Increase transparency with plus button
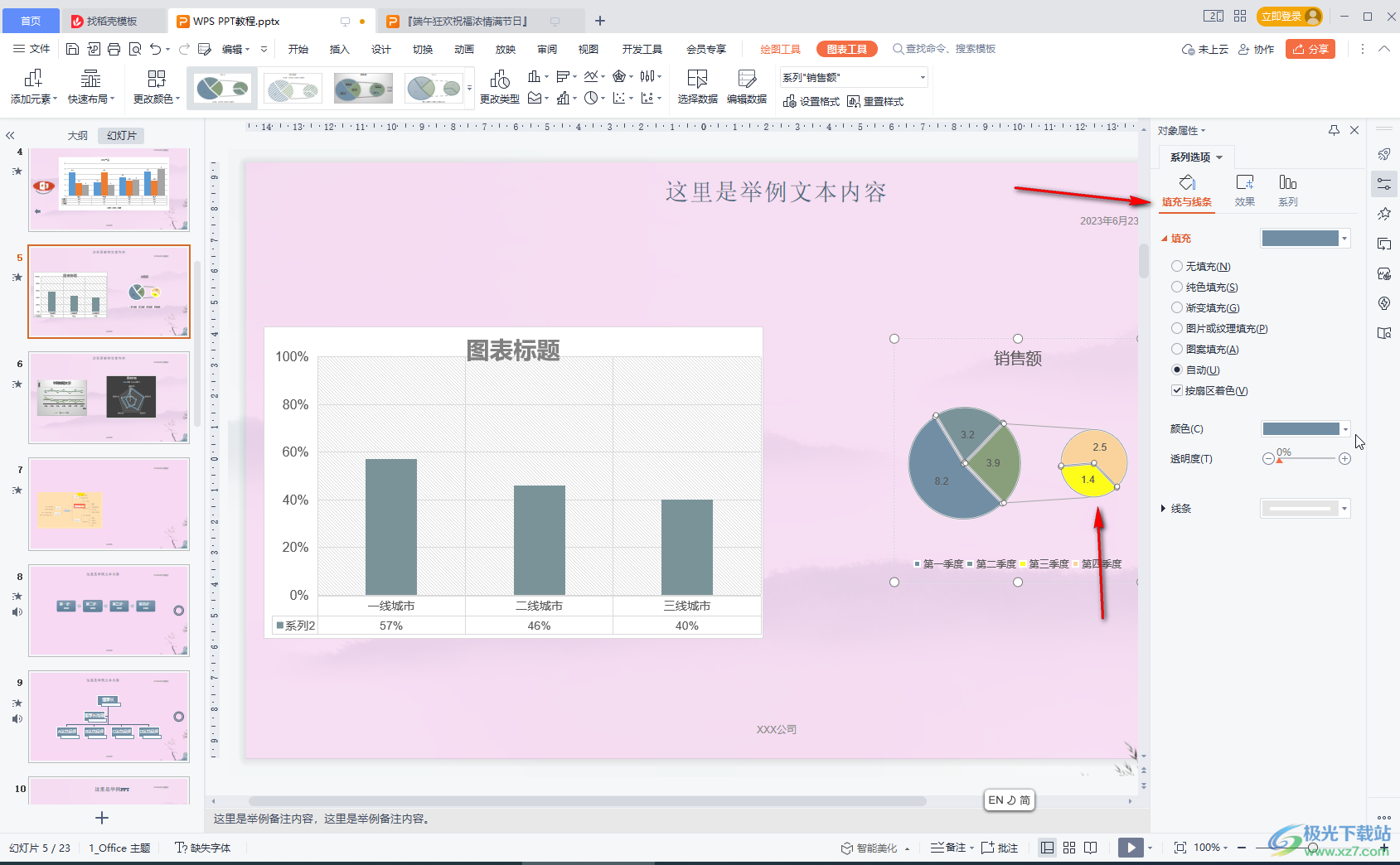 1344,458
